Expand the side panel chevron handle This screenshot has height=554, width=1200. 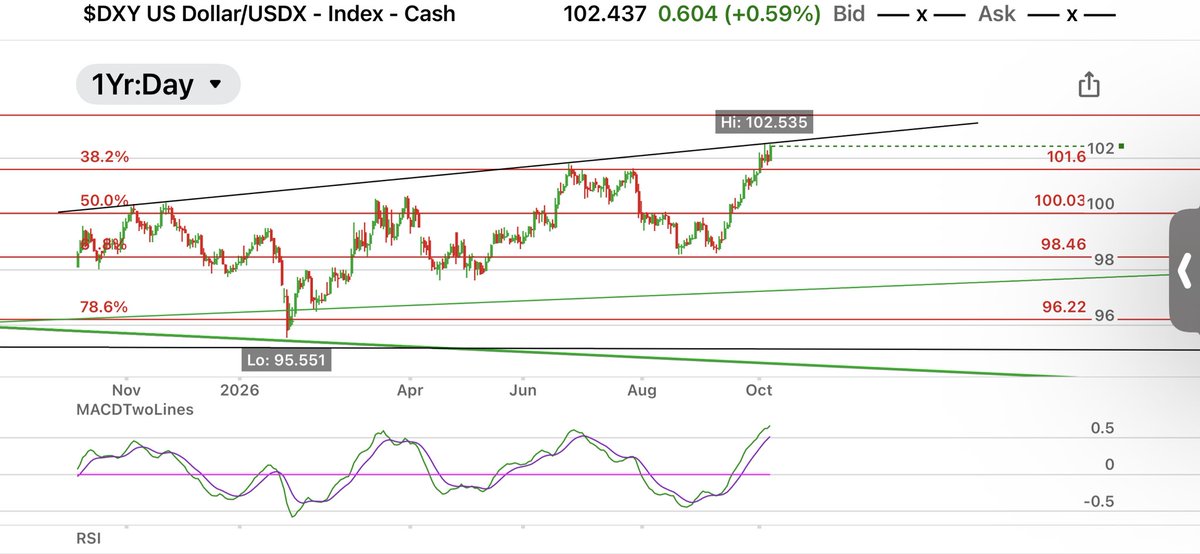click(x=1185, y=270)
